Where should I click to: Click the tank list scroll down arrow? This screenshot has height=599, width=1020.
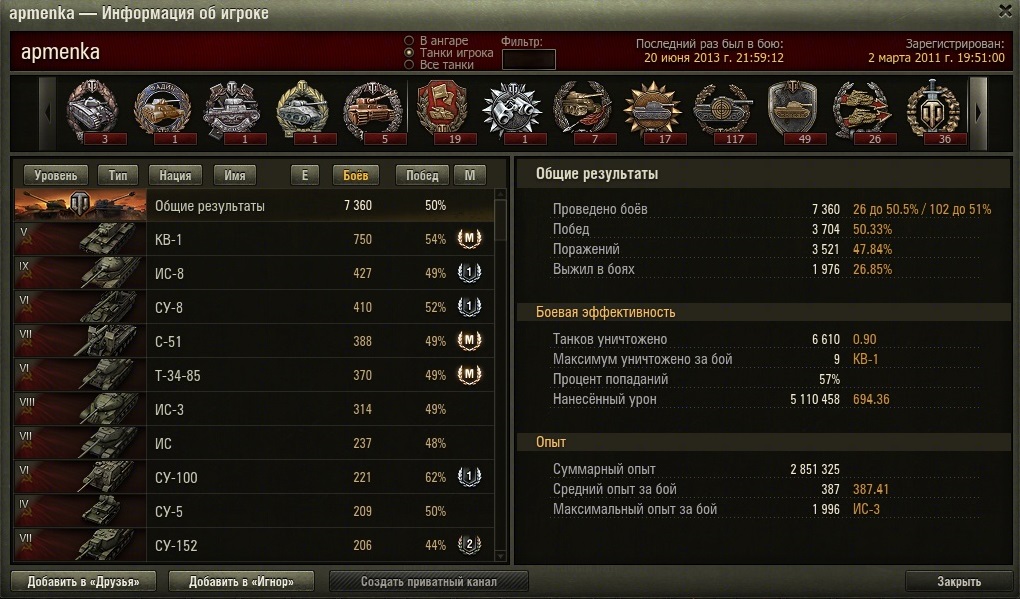(x=500, y=556)
